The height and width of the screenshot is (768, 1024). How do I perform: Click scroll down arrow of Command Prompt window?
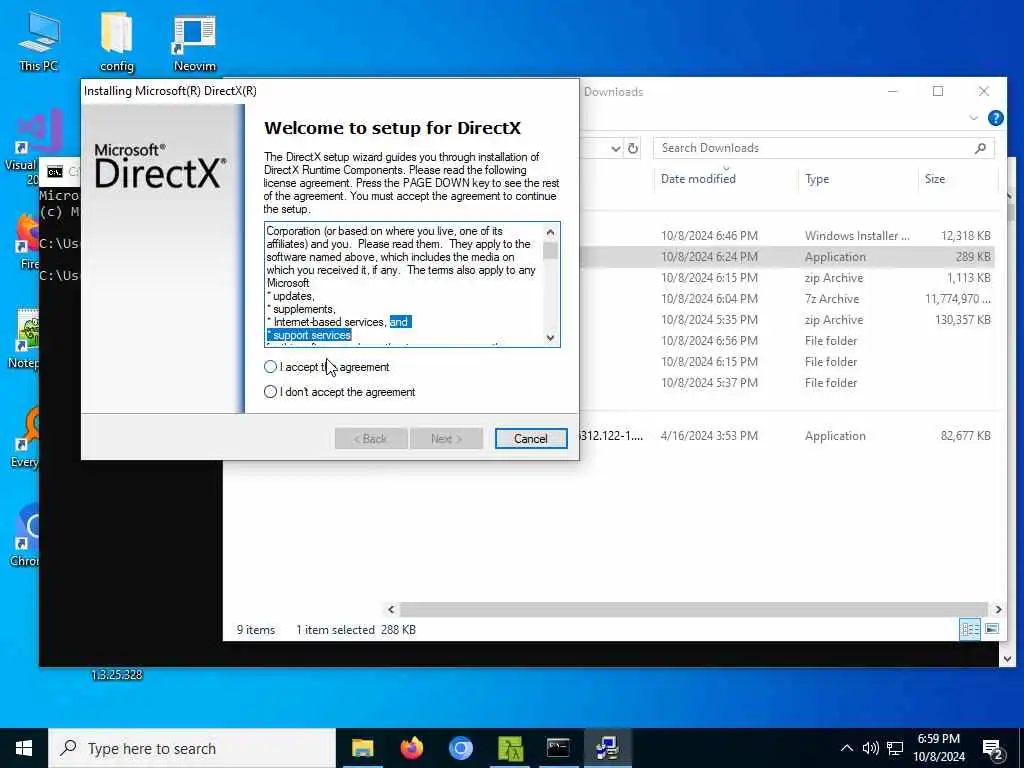point(1006,658)
